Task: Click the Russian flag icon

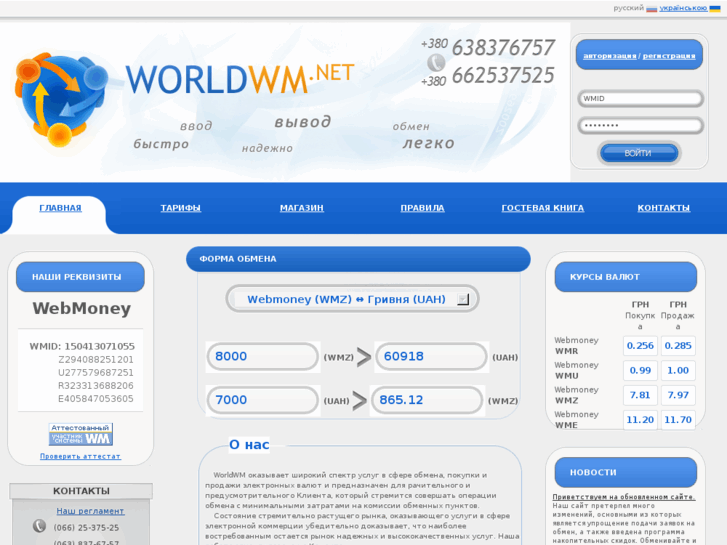Action: click(651, 9)
